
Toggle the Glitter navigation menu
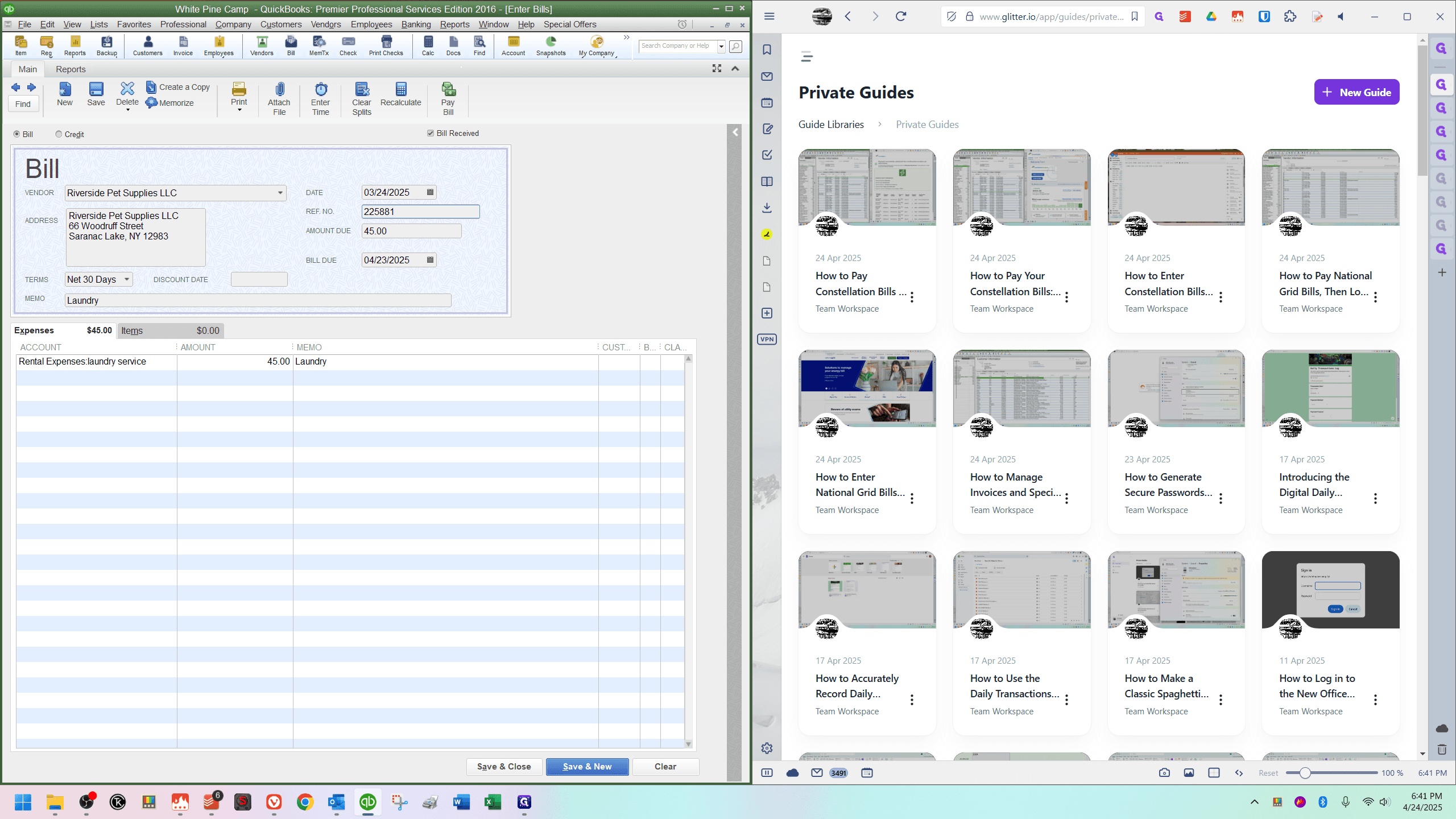(806, 56)
